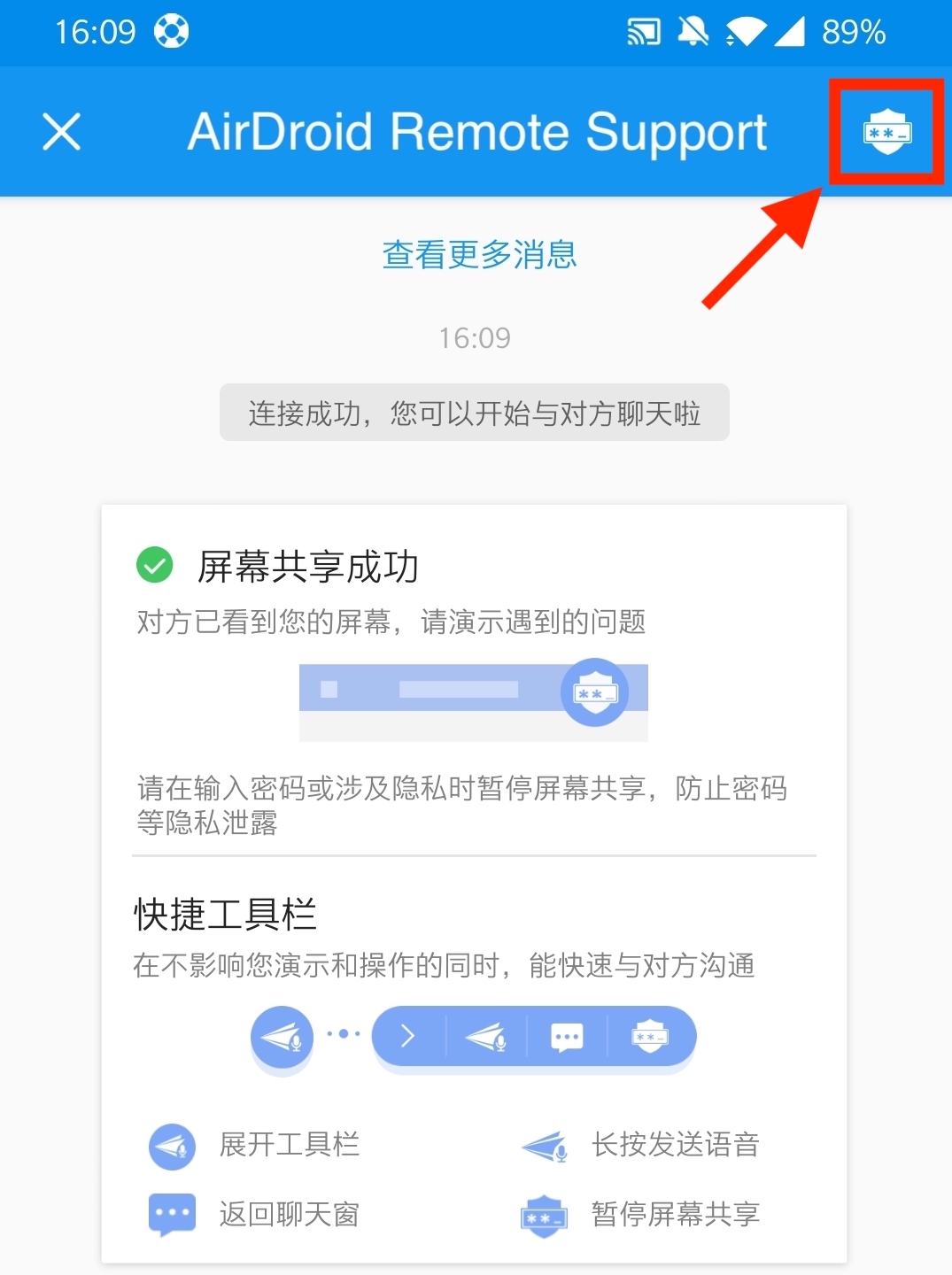The image size is (952, 1275).
Task: Tap the 长按发送语音 paper plane icon
Action: pyautogui.click(x=546, y=1147)
